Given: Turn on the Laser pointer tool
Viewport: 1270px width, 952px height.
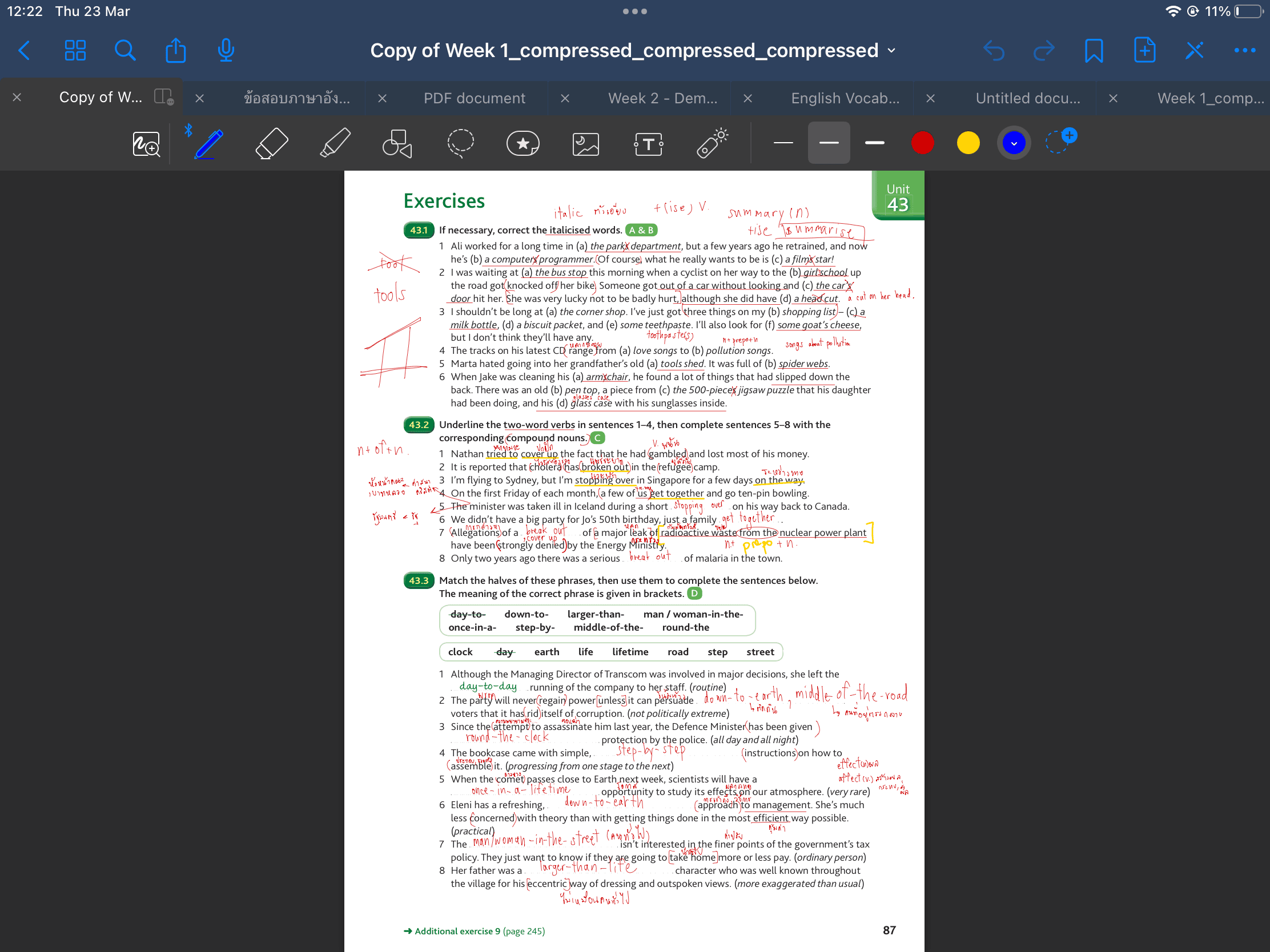Looking at the screenshot, I should pos(712,143).
